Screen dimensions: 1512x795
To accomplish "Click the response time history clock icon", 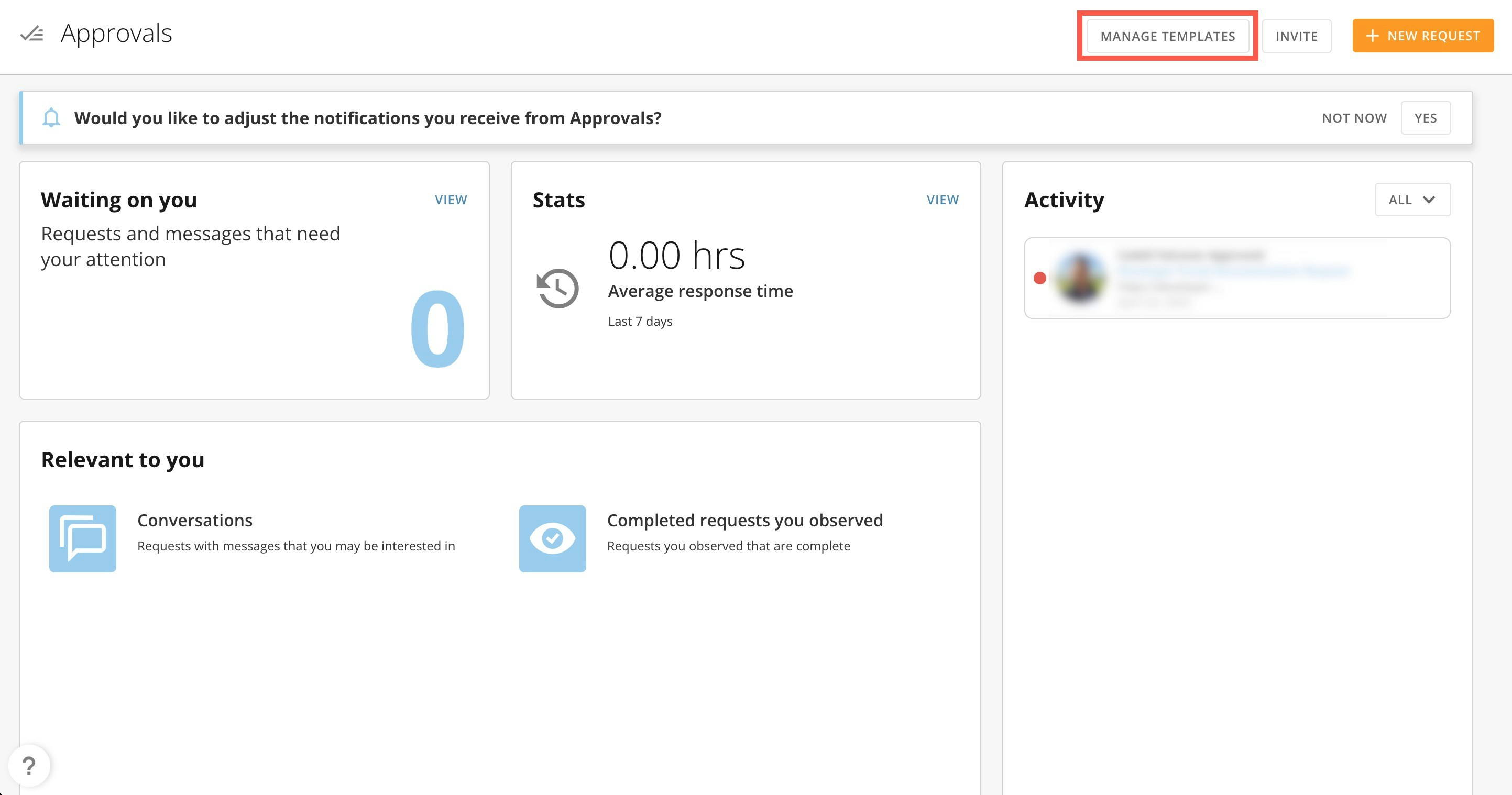I will point(557,288).
